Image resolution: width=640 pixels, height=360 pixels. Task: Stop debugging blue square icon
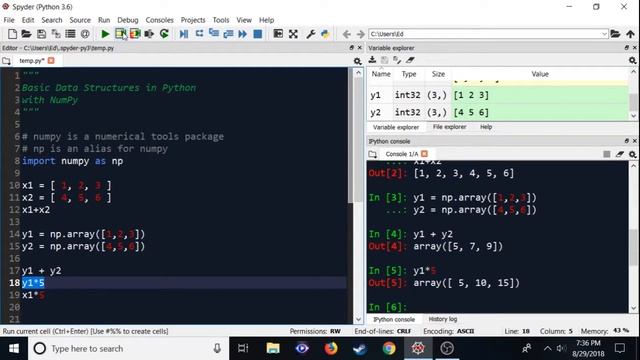258,34
